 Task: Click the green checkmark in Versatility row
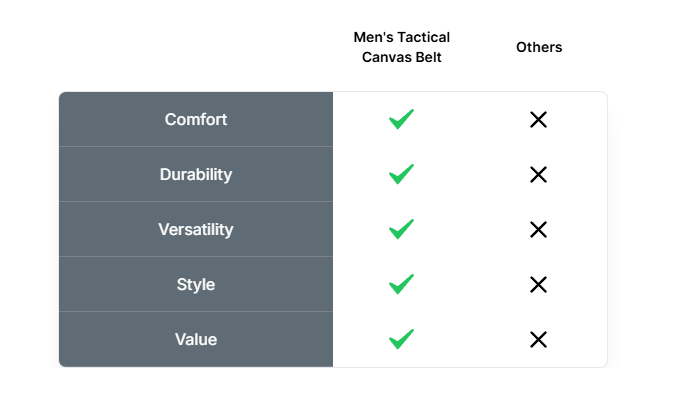401,230
